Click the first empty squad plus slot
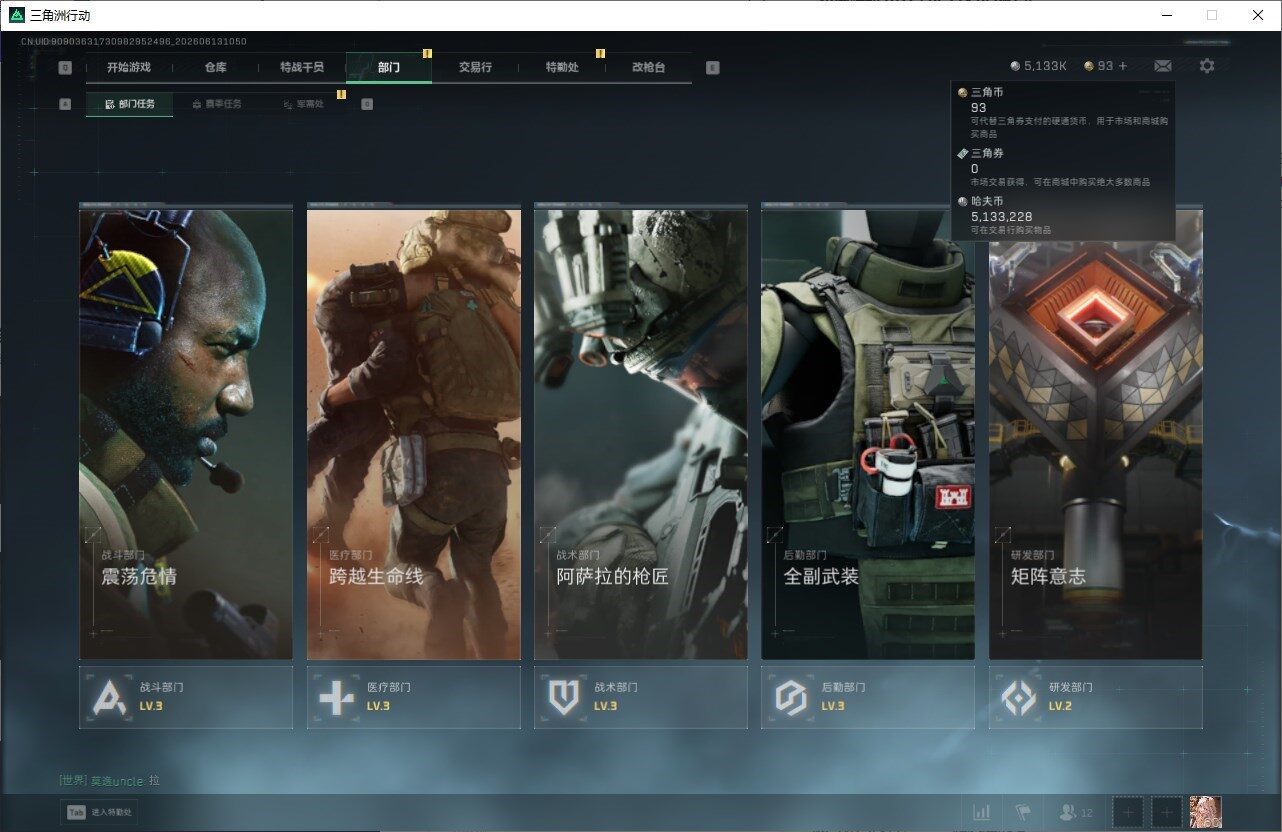This screenshot has height=832, width=1282. [1128, 812]
